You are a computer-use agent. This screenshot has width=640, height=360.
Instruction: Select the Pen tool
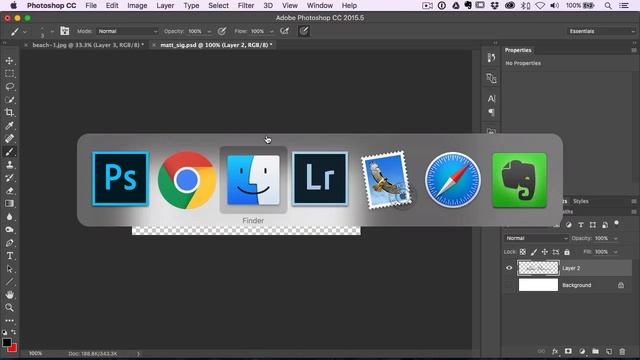(x=9, y=243)
